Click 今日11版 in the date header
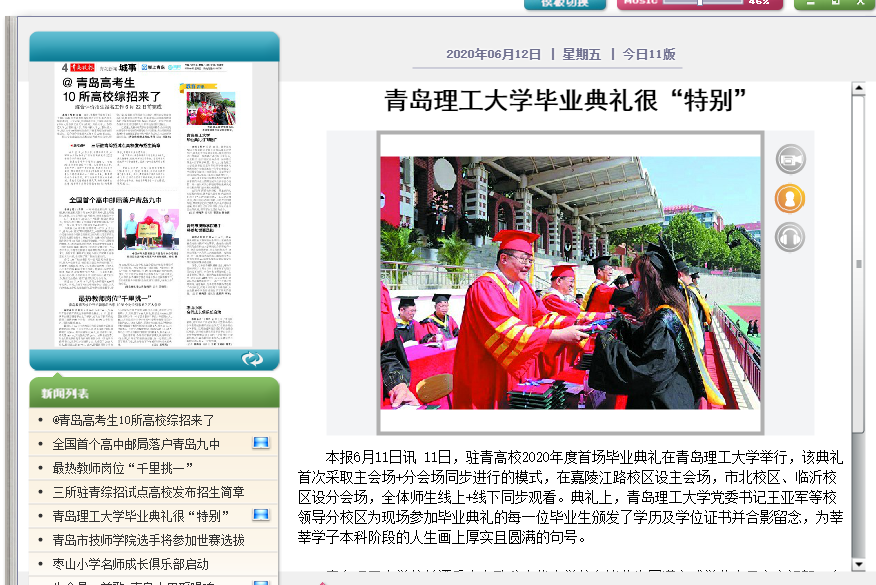The height and width of the screenshot is (585, 876). [x=648, y=55]
